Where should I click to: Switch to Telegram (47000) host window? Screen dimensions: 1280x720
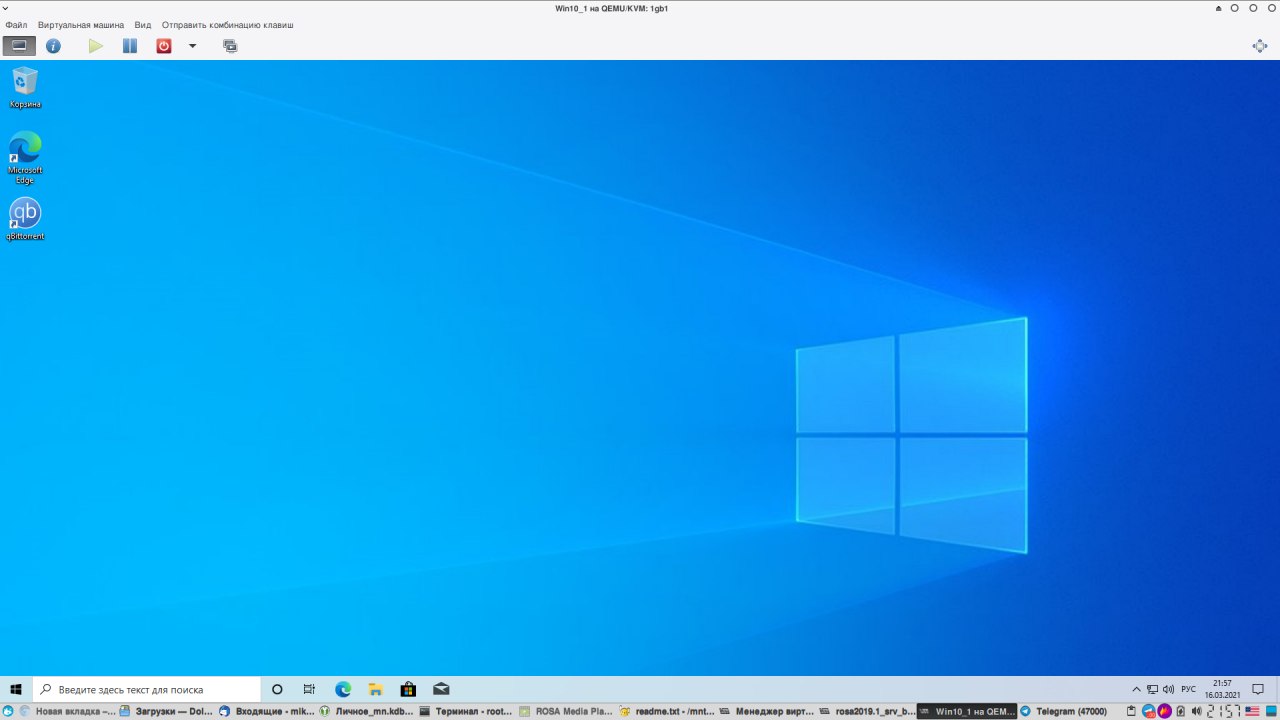pyautogui.click(x=1067, y=712)
